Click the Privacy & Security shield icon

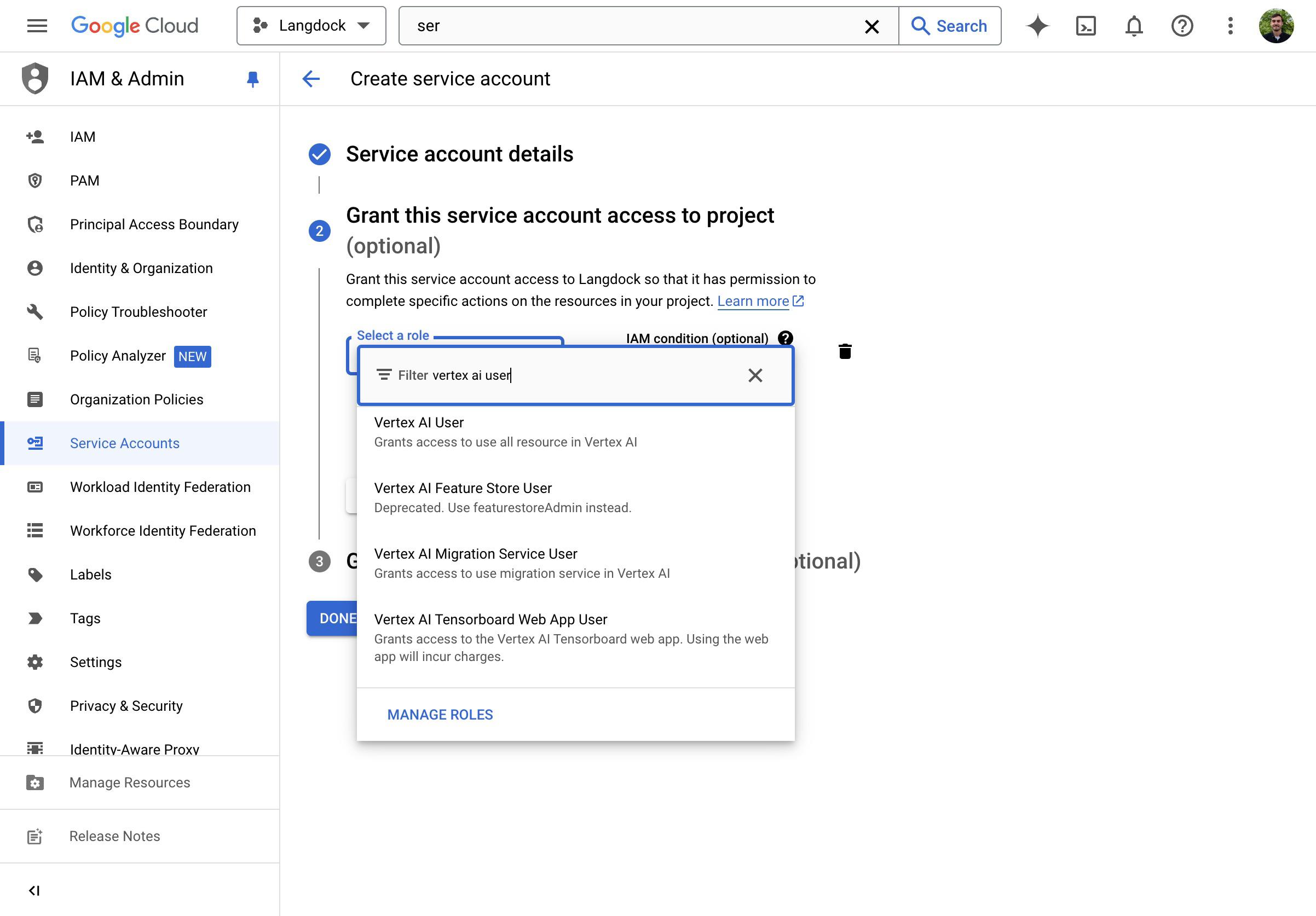tap(35, 706)
